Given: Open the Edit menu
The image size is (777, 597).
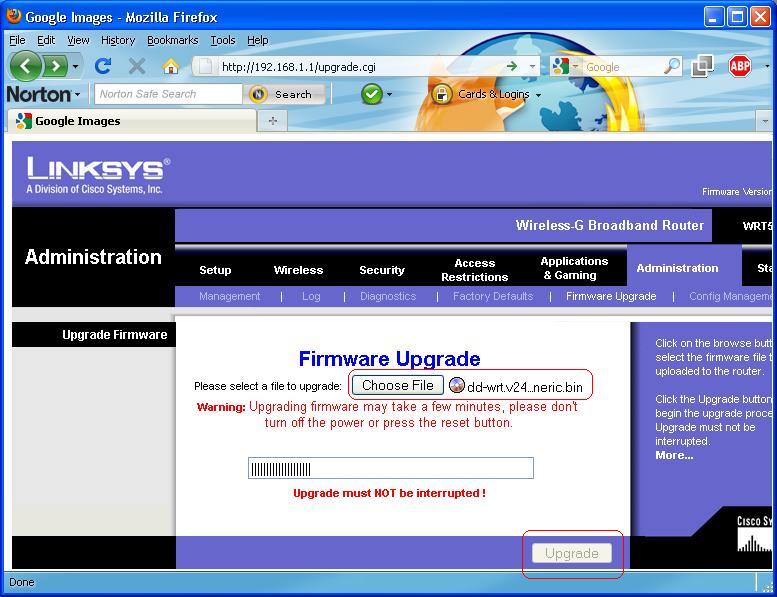Looking at the screenshot, I should 46,40.
